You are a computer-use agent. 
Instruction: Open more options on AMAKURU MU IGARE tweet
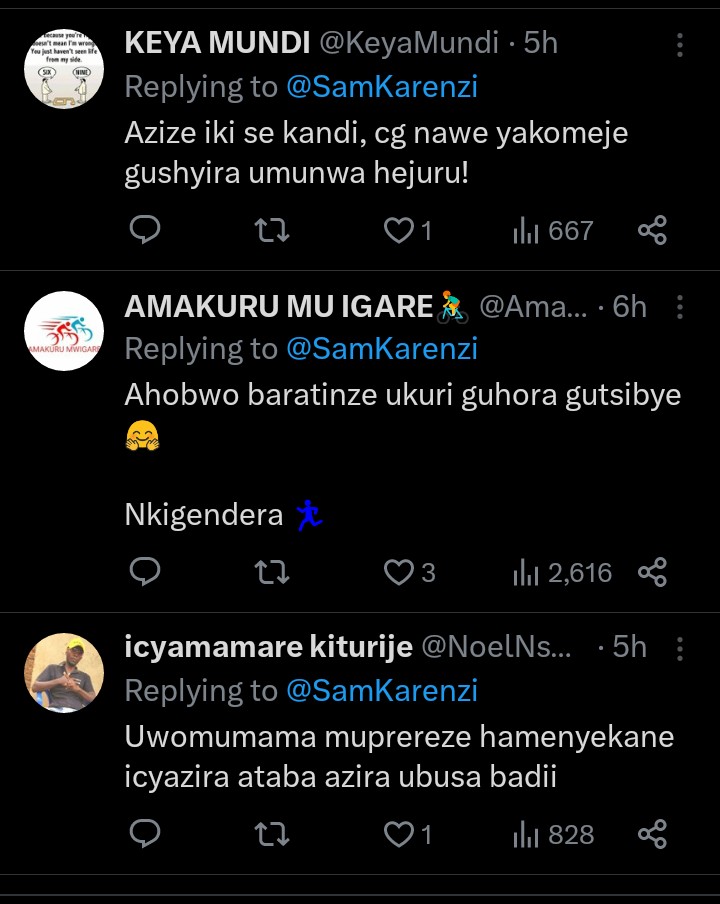680,307
